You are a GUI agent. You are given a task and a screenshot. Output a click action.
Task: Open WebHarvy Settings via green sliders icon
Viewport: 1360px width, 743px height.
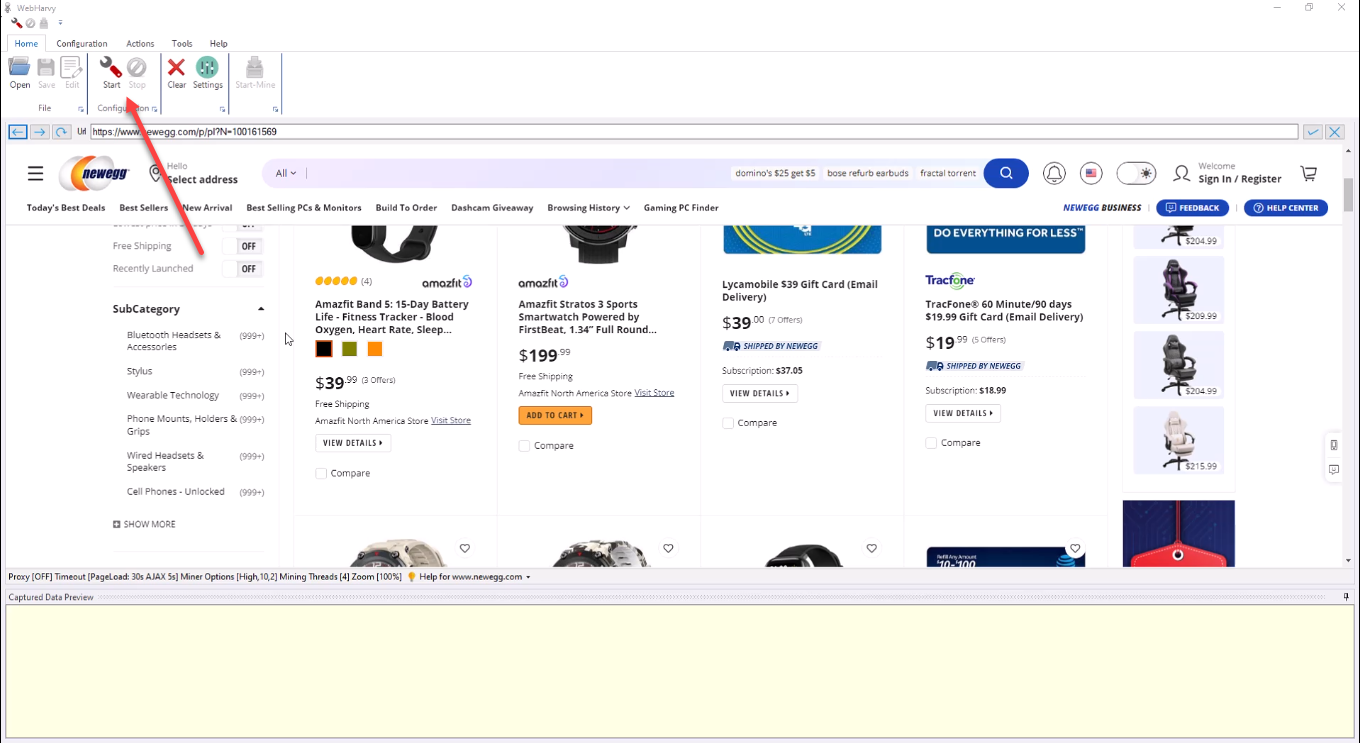click(x=207, y=68)
